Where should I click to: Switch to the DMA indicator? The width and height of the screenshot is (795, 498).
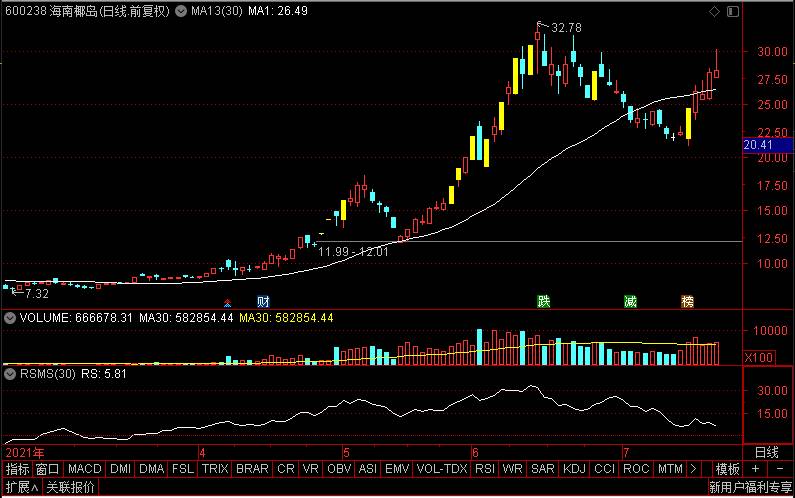pyautogui.click(x=152, y=469)
